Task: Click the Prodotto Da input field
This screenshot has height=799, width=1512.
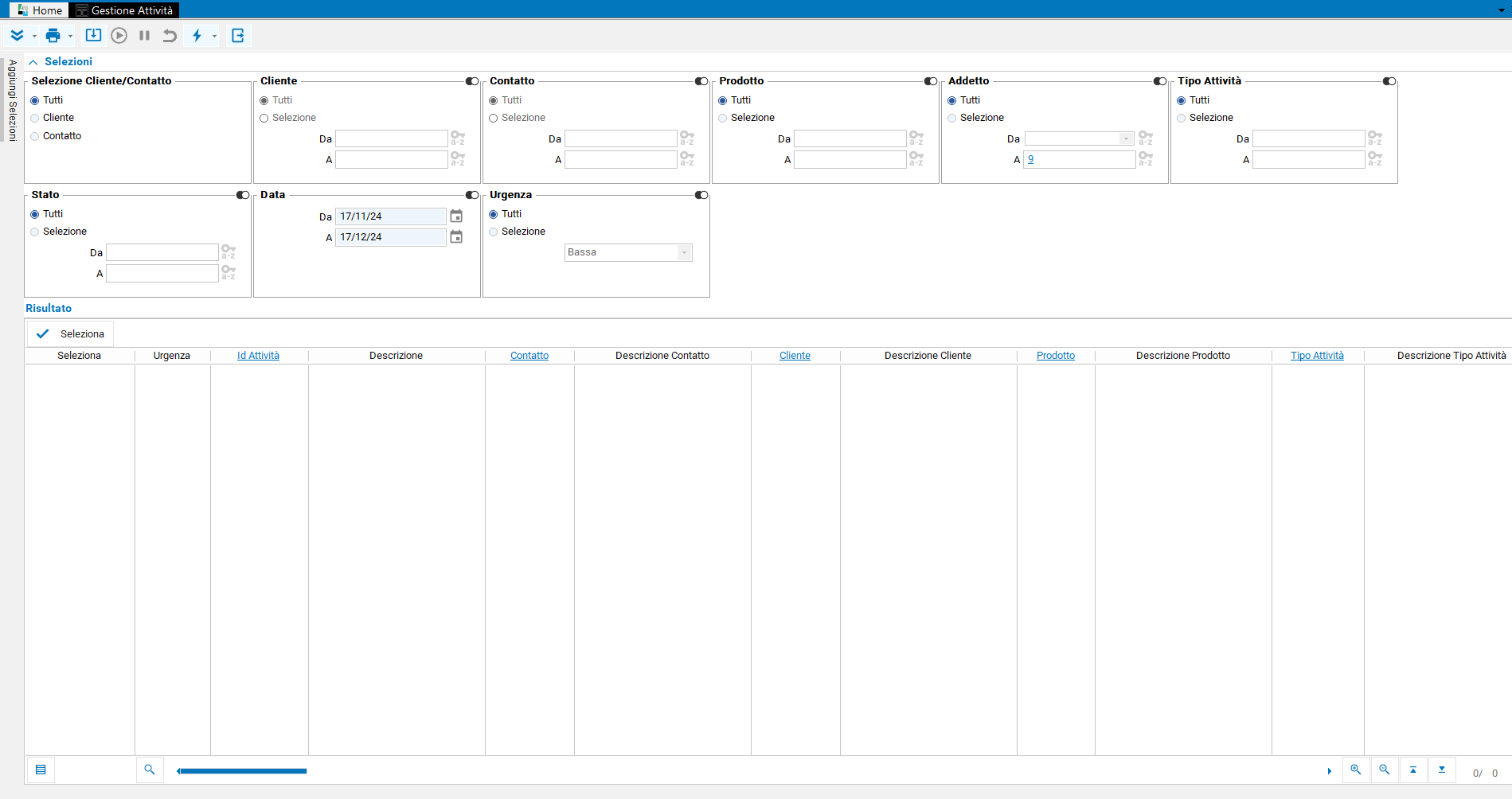Action: point(850,138)
